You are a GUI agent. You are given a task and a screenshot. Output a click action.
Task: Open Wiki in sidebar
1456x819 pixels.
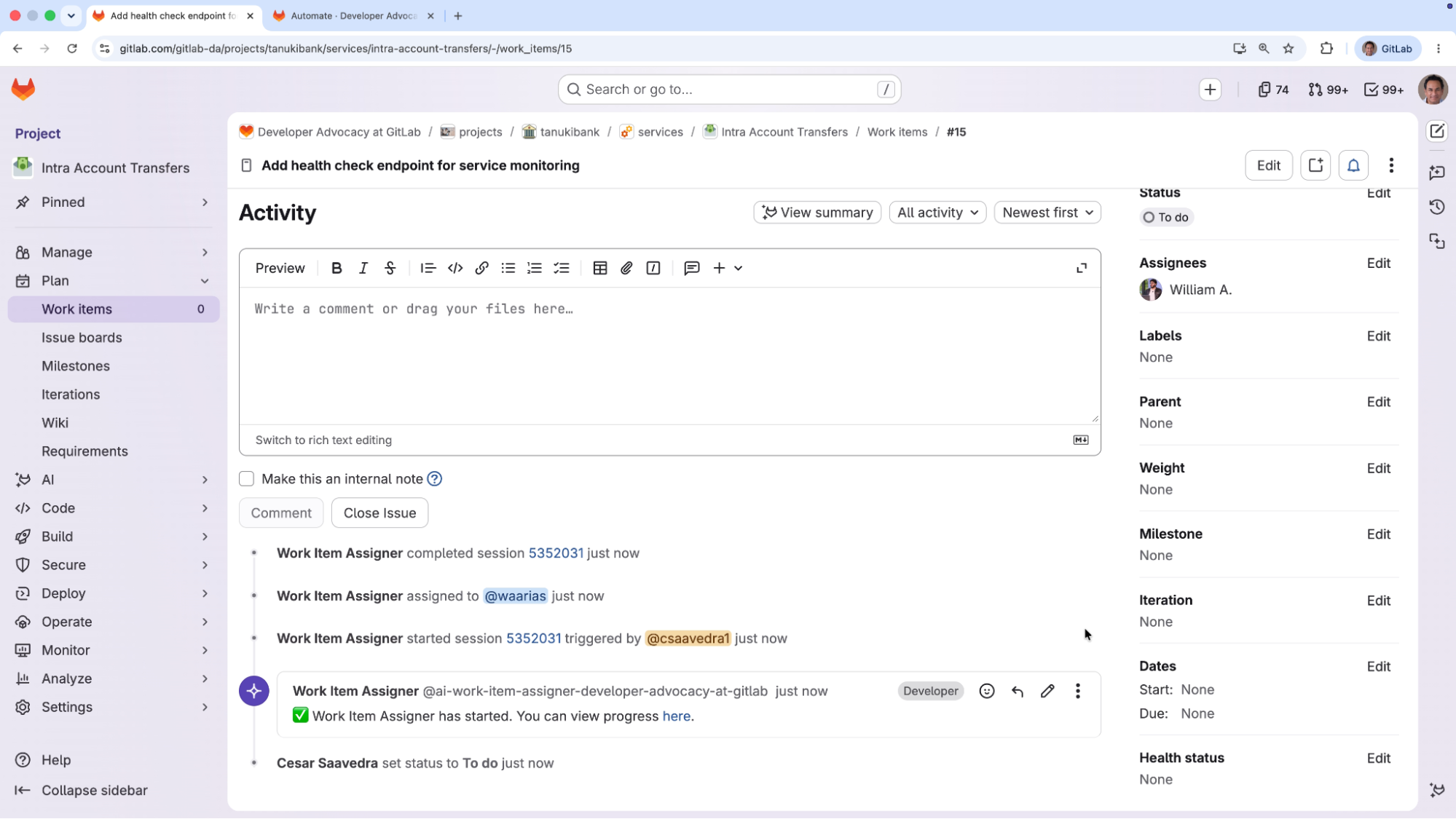point(114,423)
